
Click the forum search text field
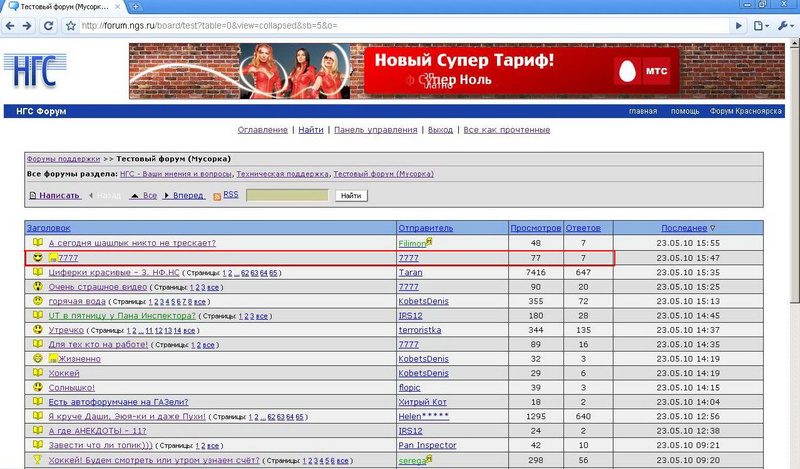286,196
